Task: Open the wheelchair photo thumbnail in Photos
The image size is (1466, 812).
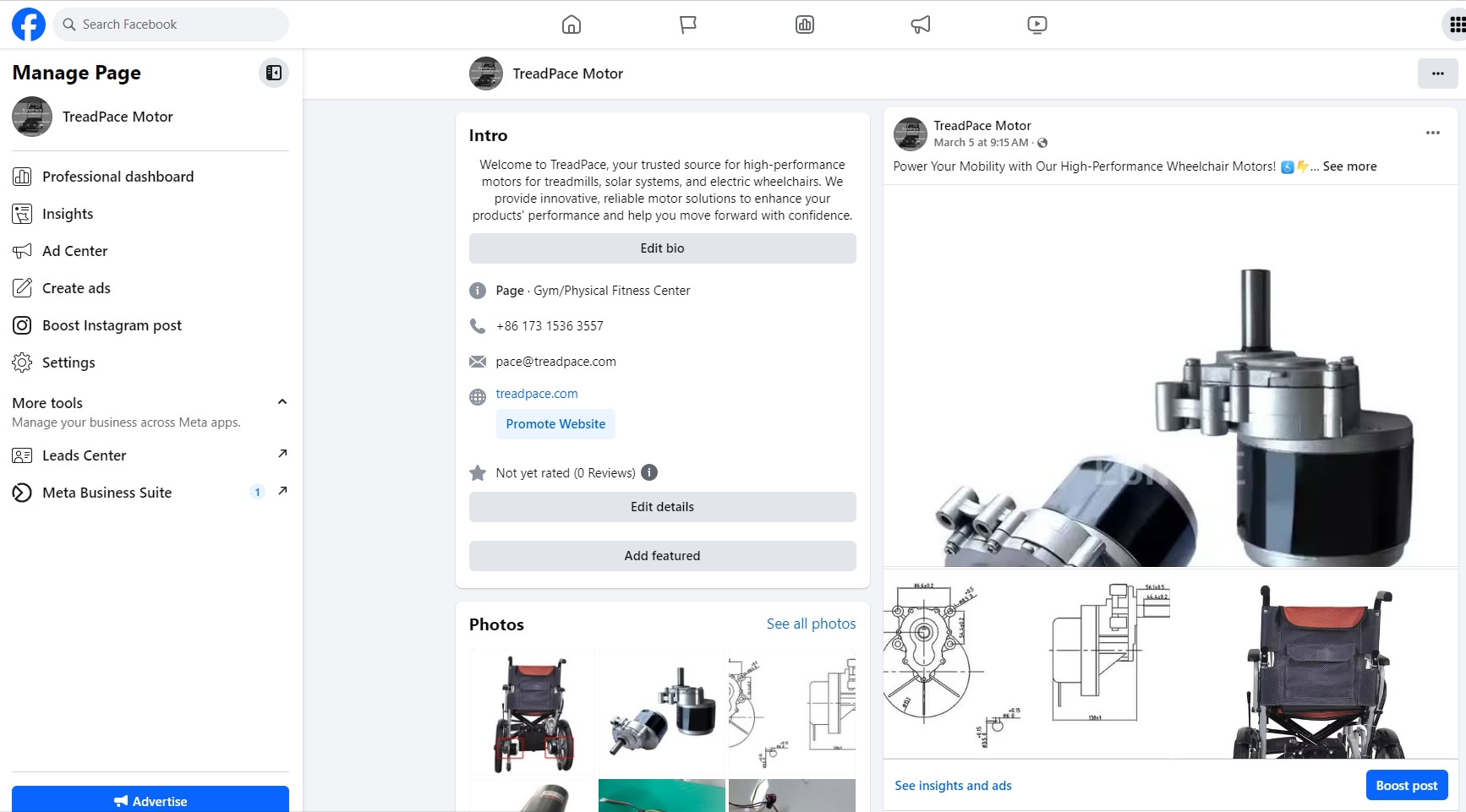Action: [533, 711]
